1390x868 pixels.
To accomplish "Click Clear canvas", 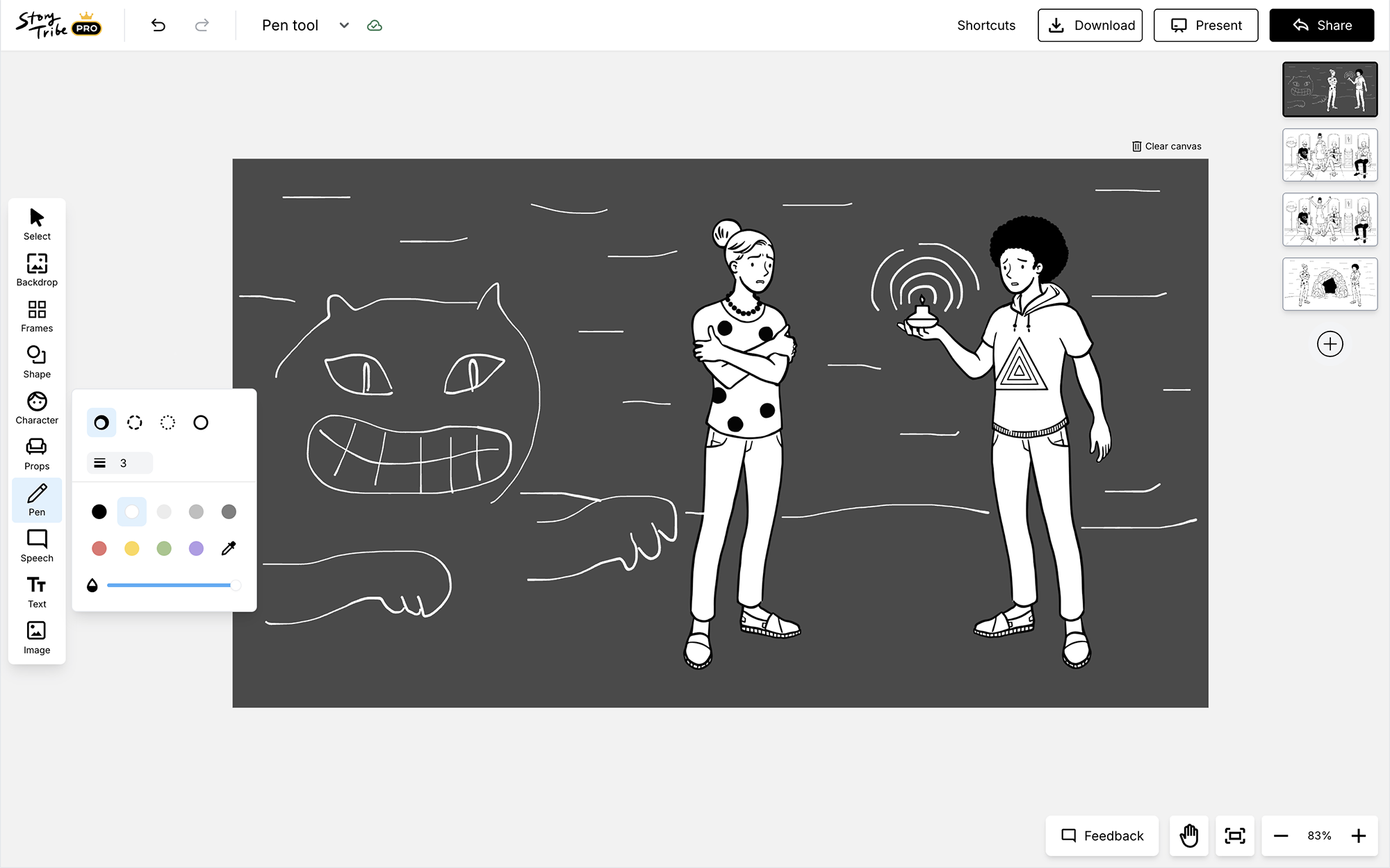I will (1166, 146).
